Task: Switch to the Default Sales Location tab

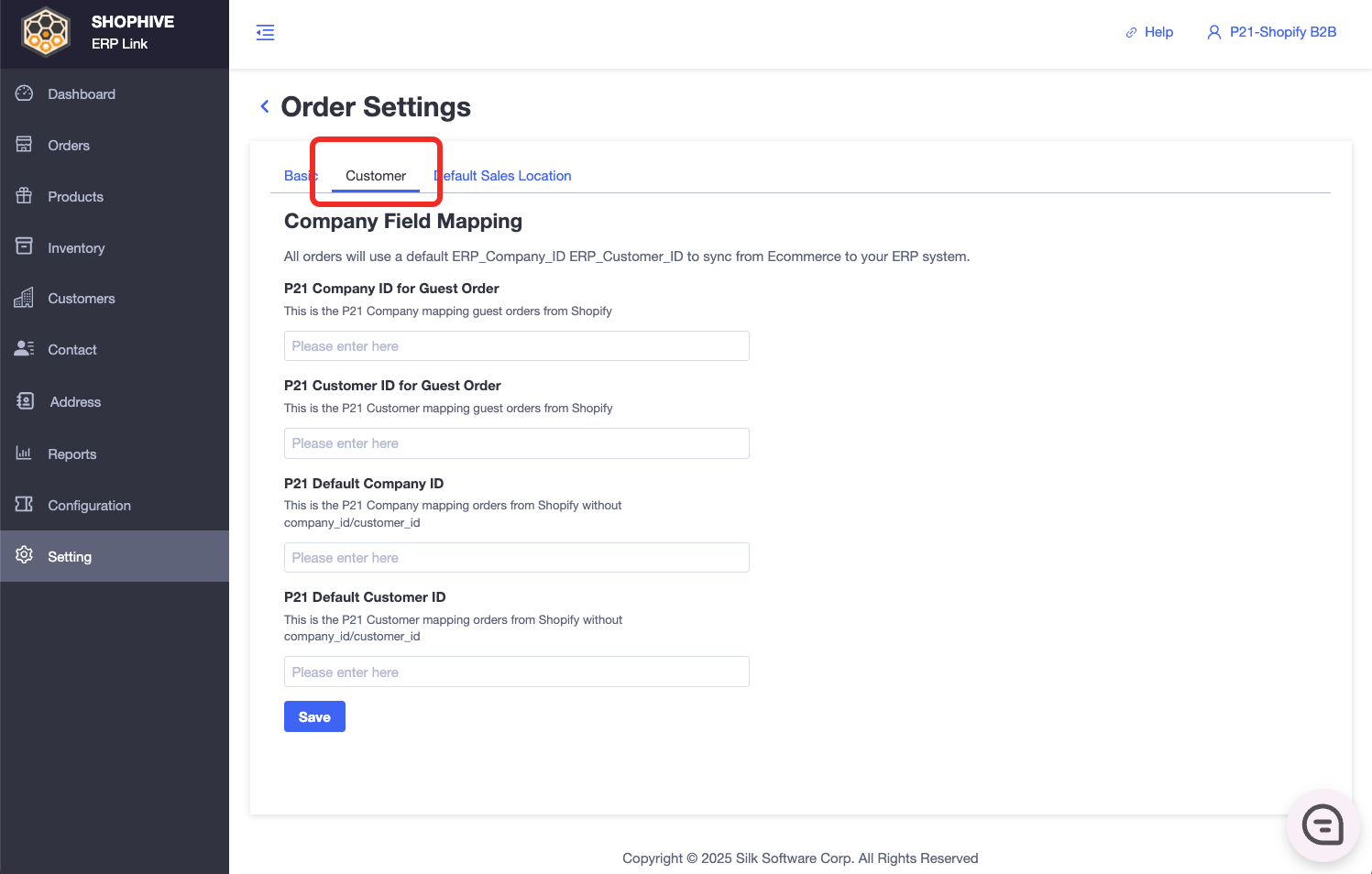Action: pyautogui.click(x=502, y=176)
